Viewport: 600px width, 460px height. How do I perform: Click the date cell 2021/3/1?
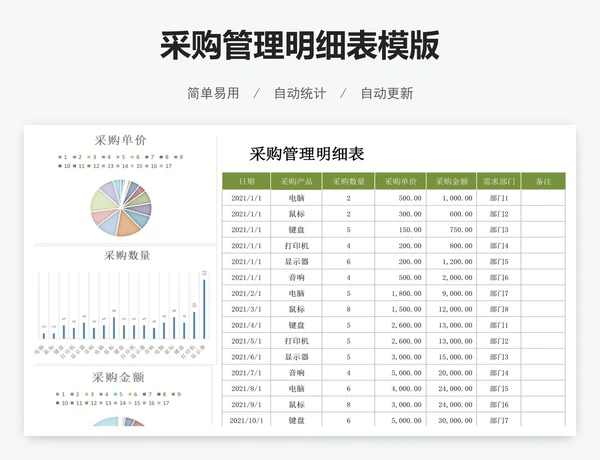coord(246,309)
